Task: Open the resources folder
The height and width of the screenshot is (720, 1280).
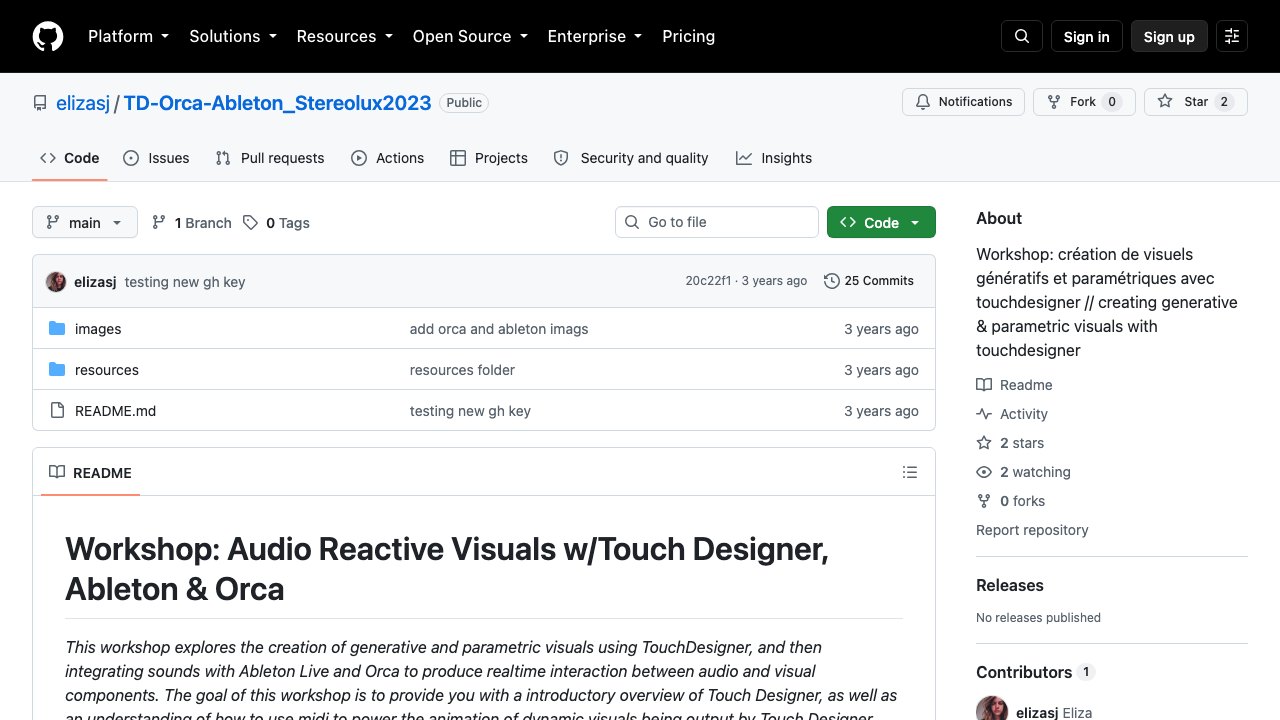Action: pos(107,370)
